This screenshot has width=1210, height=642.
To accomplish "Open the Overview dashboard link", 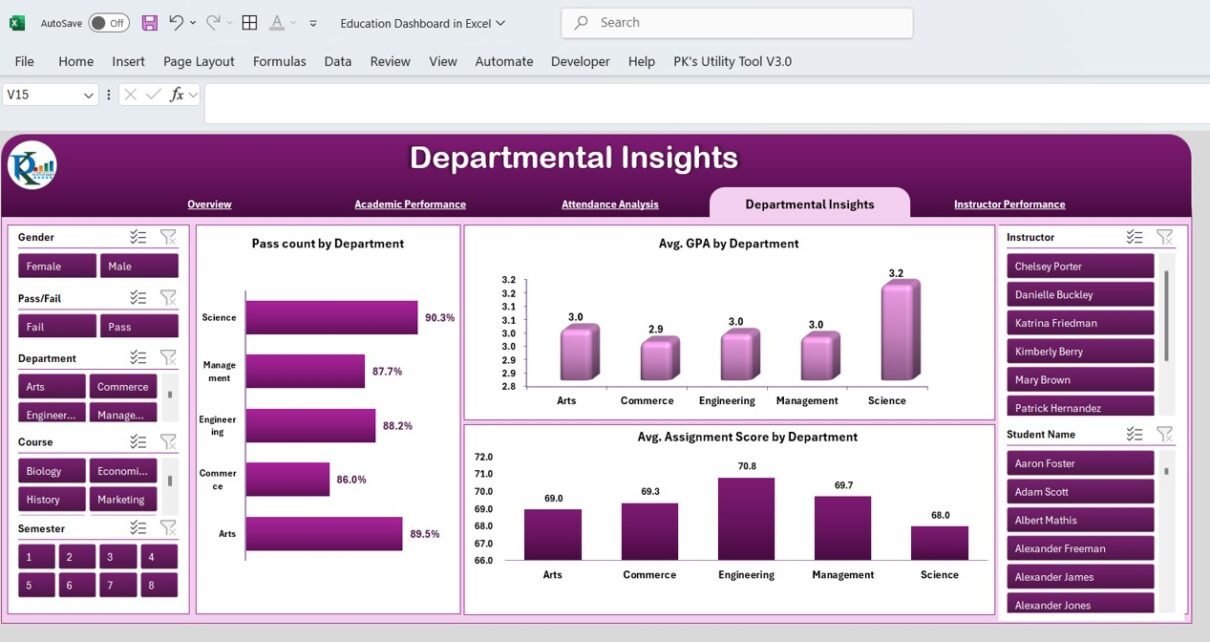I will pyautogui.click(x=209, y=203).
